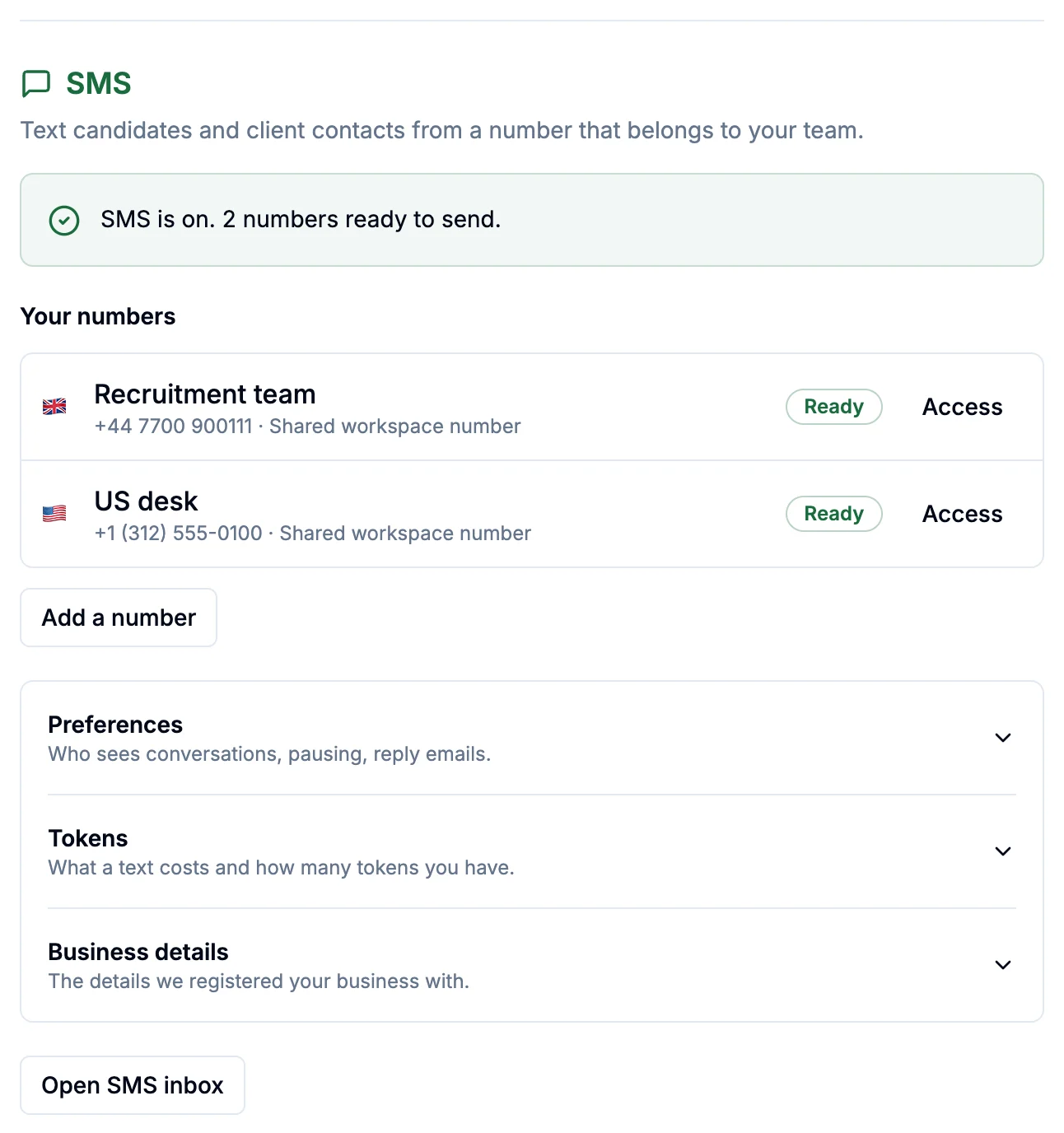Click the Ready badge for US desk
The image size is (1064, 1133).
(833, 514)
